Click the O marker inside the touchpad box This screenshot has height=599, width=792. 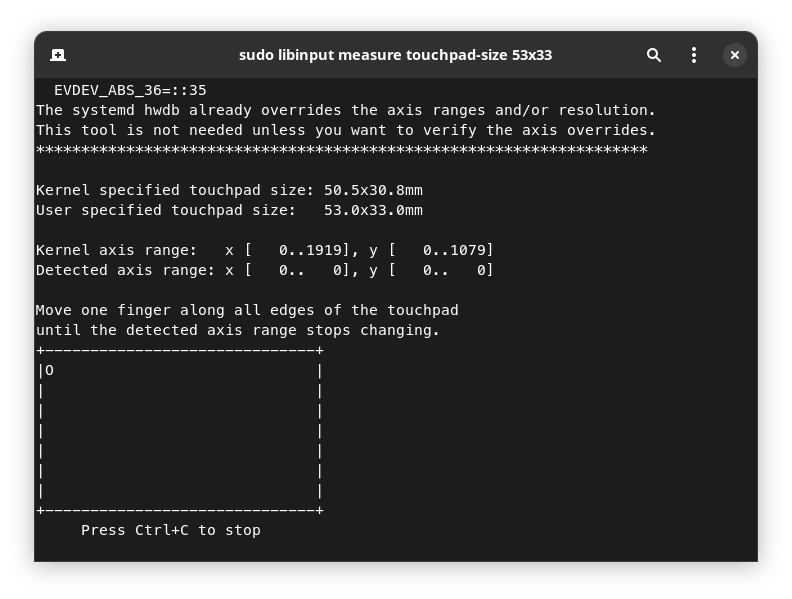tap(50, 370)
